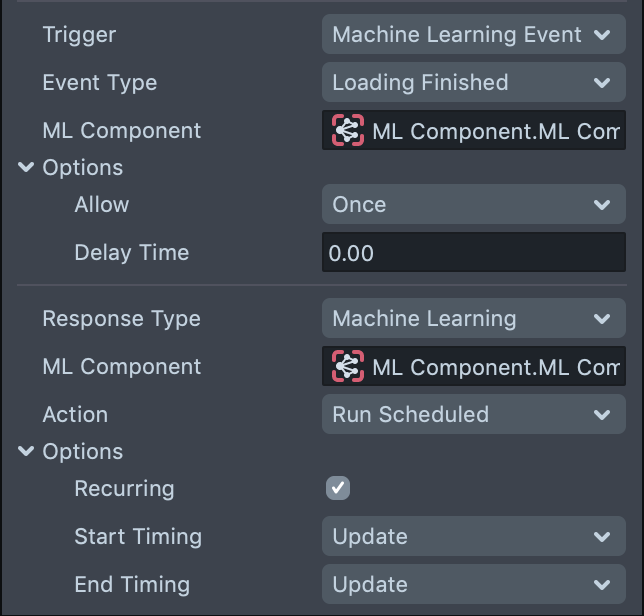Click the Event Type label

coord(99,83)
